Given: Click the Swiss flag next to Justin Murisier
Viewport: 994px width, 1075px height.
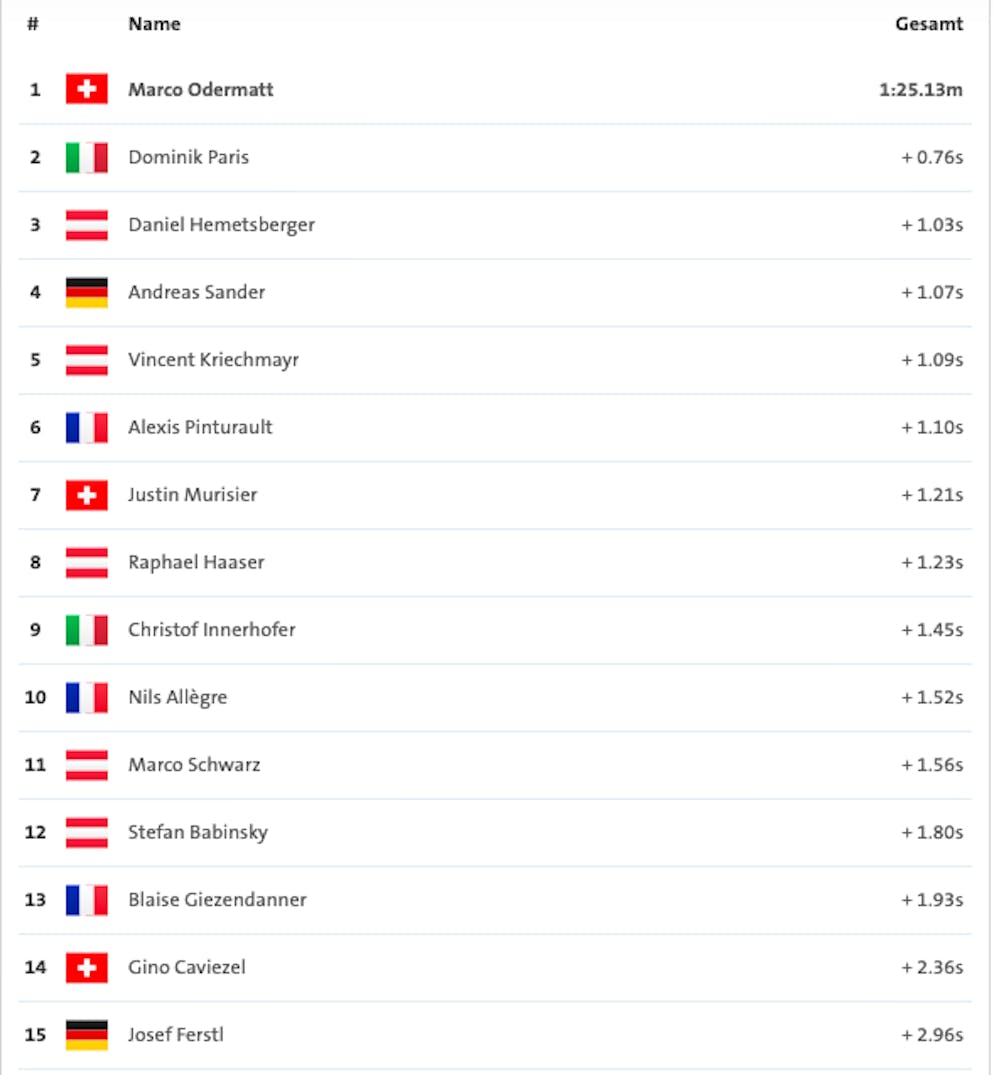Looking at the screenshot, I should click(87, 495).
